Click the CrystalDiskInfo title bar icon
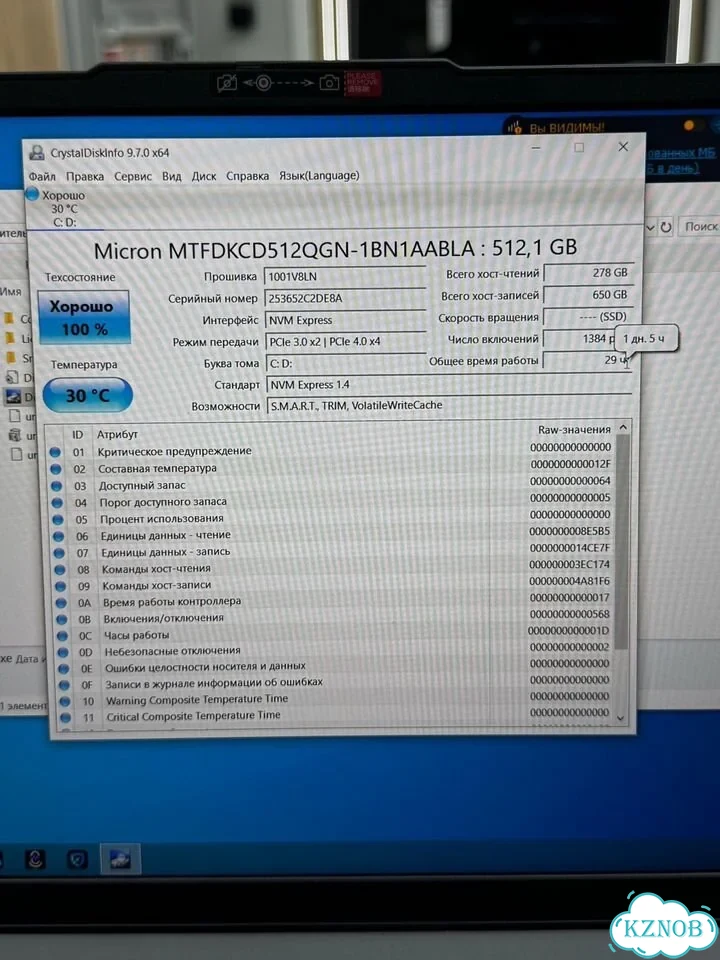The width and height of the screenshot is (720, 960). point(37,153)
